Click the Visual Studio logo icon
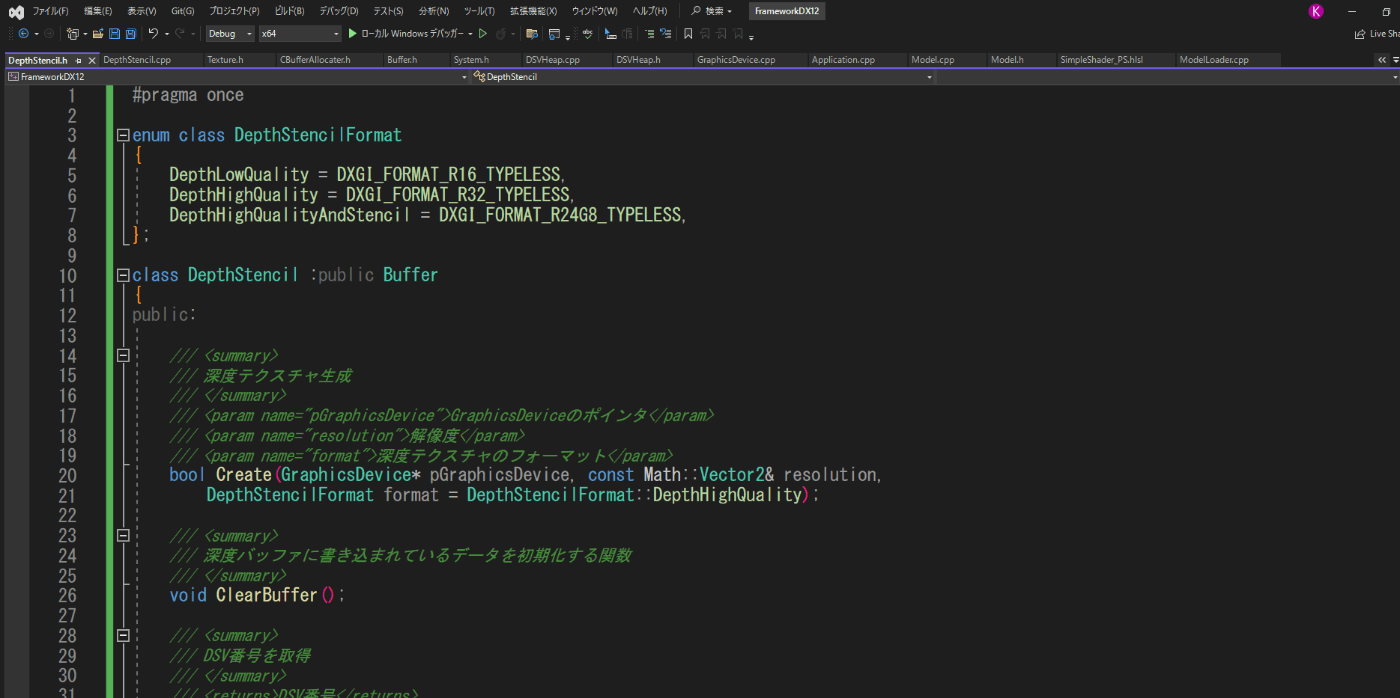The image size is (1400, 698). 16,11
